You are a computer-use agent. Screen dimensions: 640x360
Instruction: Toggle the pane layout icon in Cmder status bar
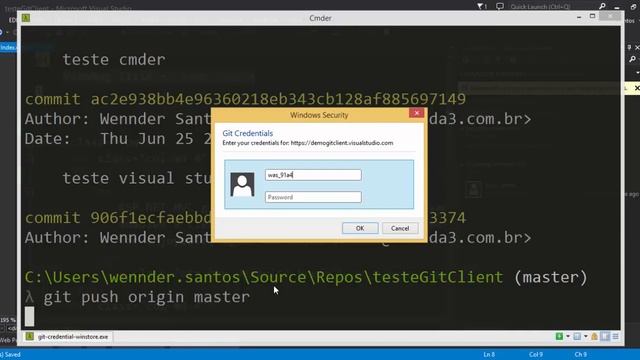(605, 336)
